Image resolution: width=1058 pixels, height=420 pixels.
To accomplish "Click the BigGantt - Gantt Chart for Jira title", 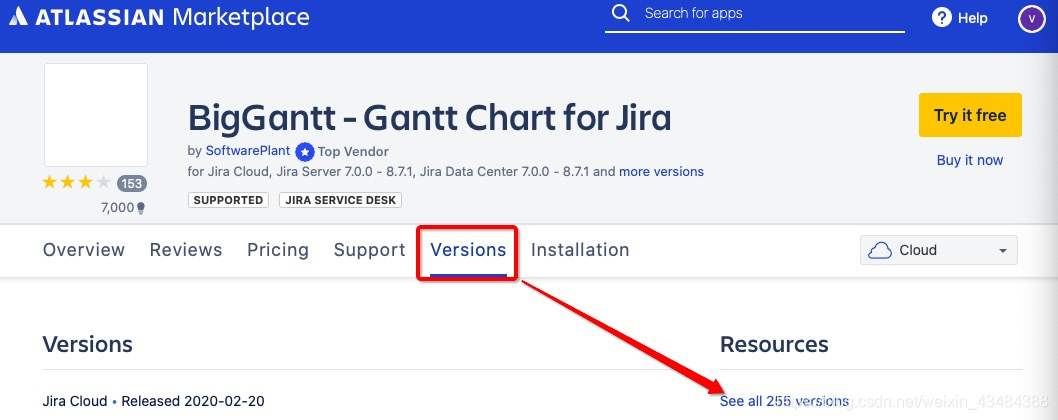I will pos(430,117).
